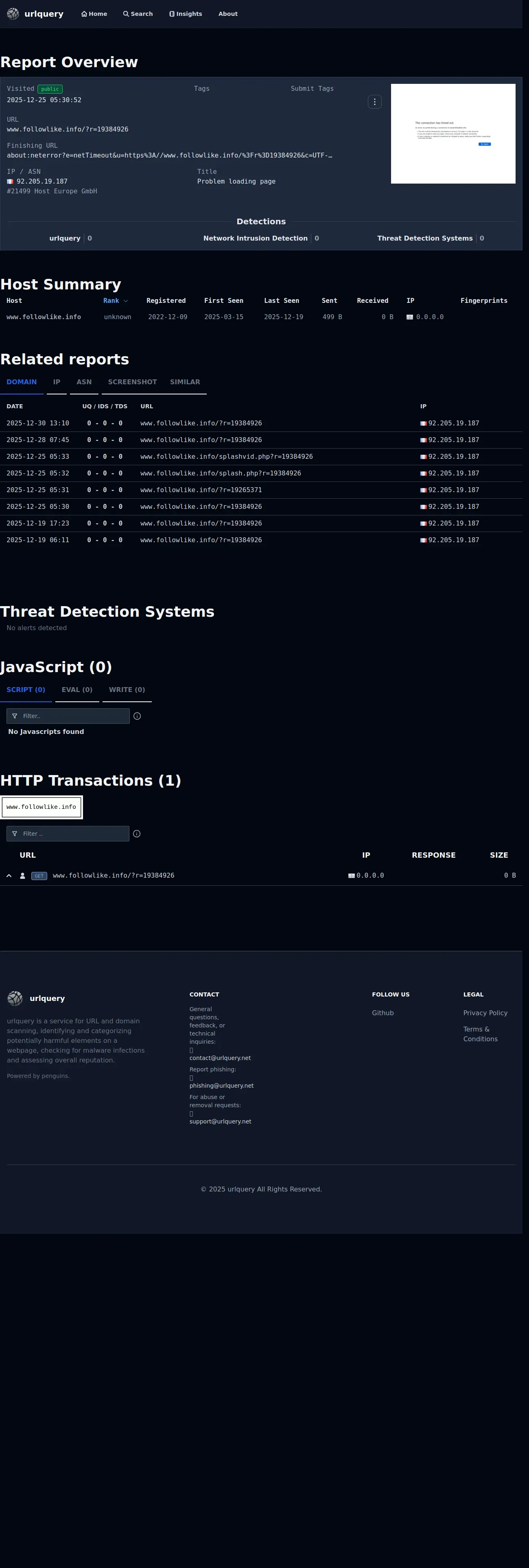Viewport: 529px width, 1568px height.
Task: Open the Github footer link
Action: (x=383, y=1013)
